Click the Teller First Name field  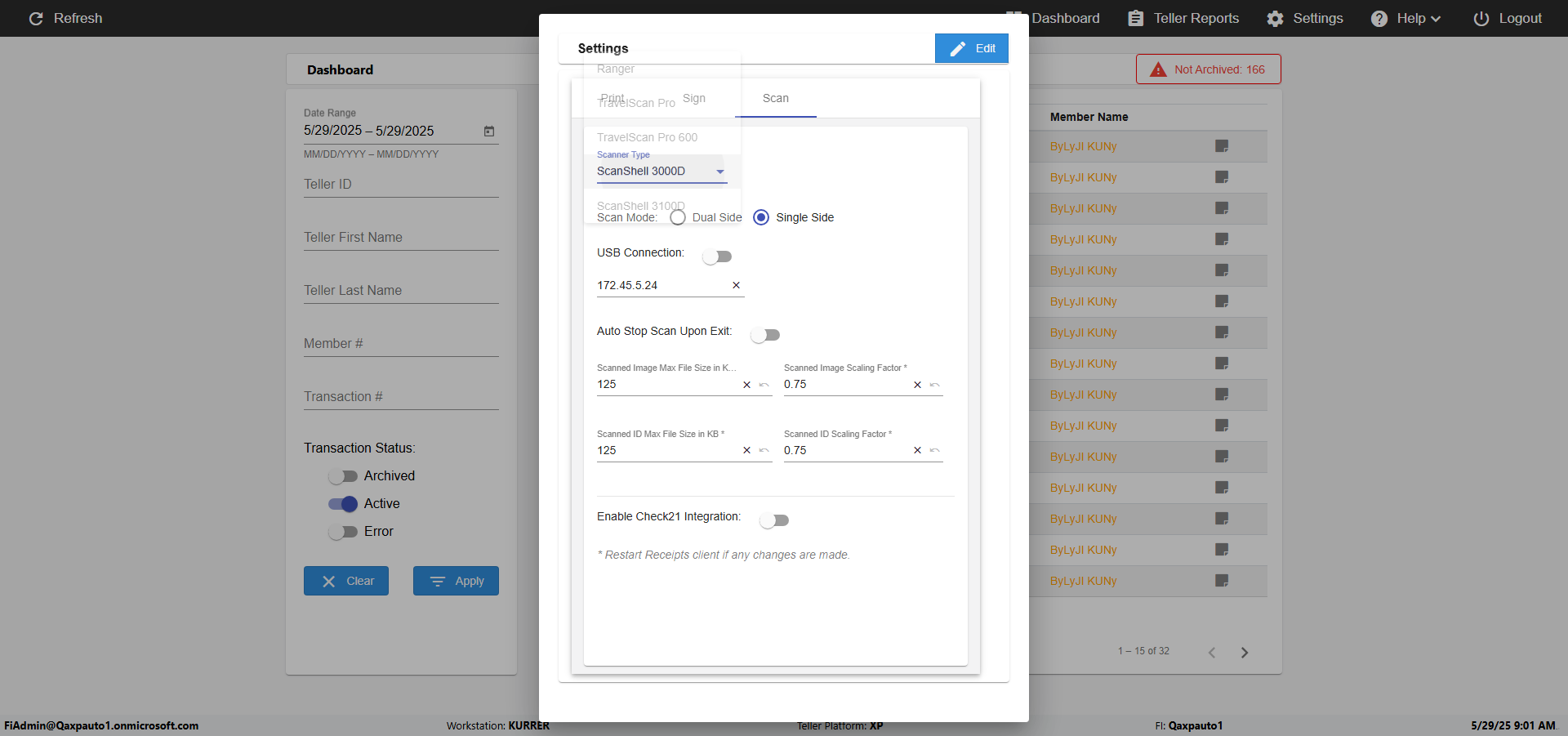pyautogui.click(x=401, y=238)
